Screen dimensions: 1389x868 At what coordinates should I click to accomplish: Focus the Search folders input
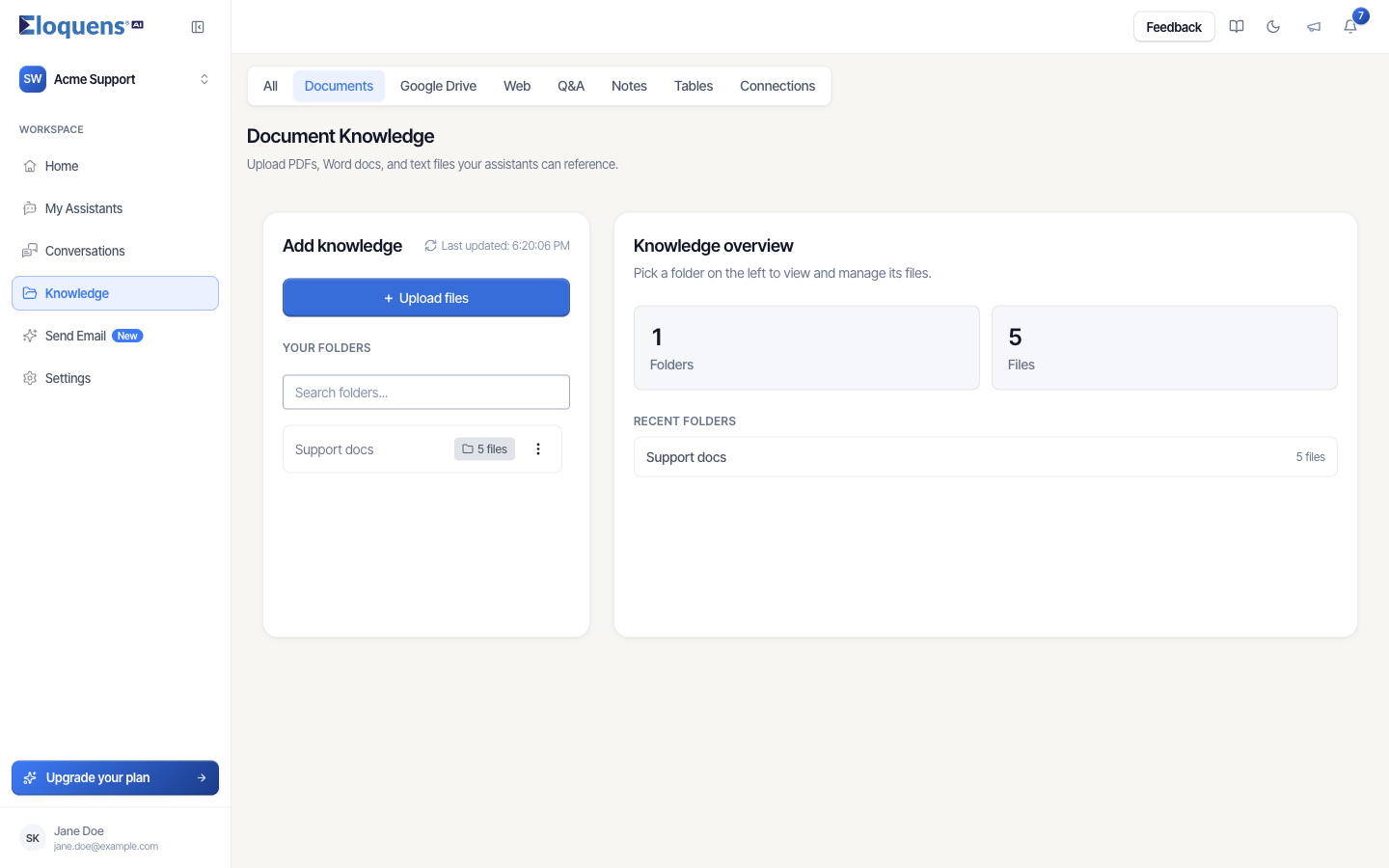426,393
